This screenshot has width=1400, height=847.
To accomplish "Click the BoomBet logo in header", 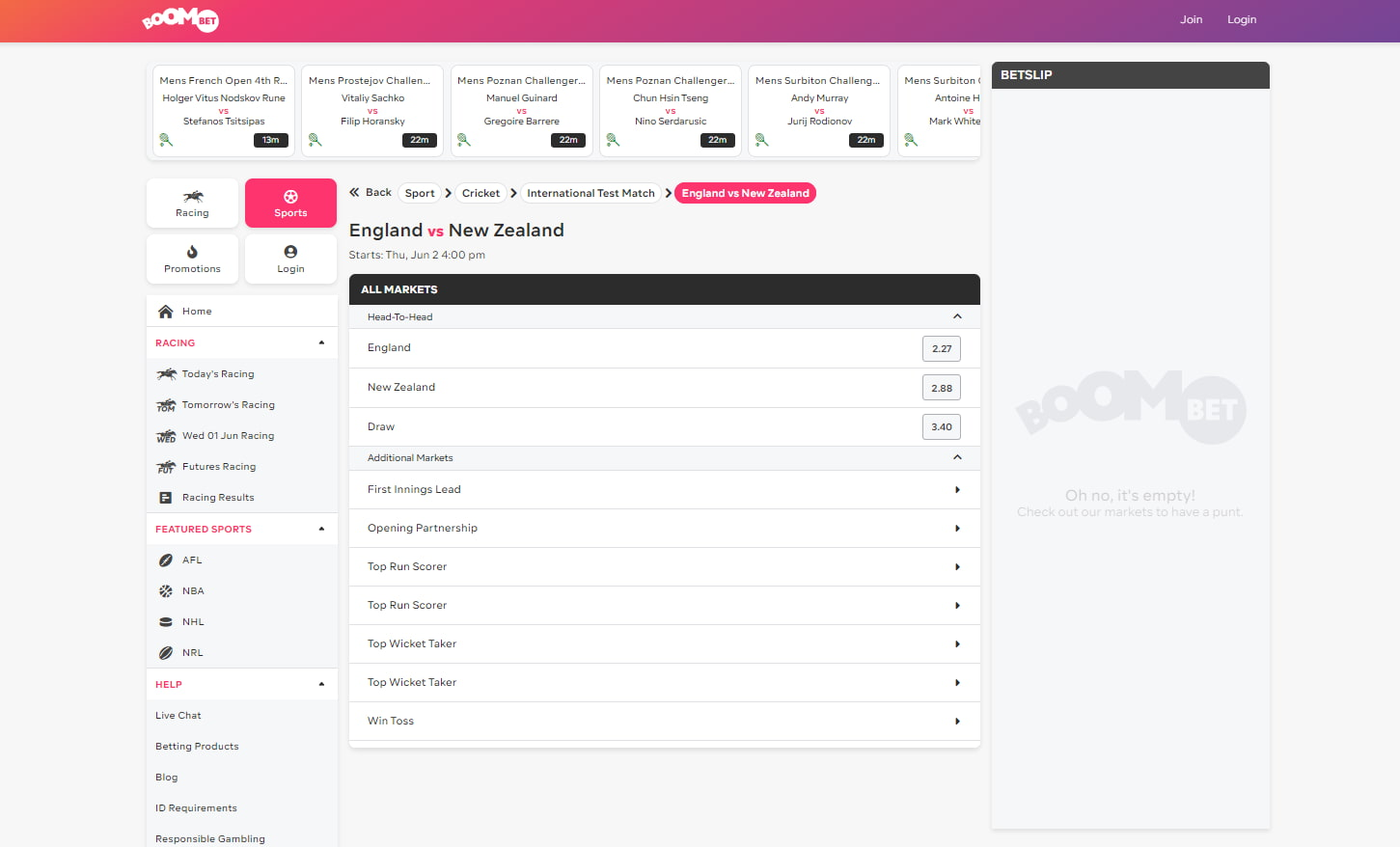I will point(180,19).
